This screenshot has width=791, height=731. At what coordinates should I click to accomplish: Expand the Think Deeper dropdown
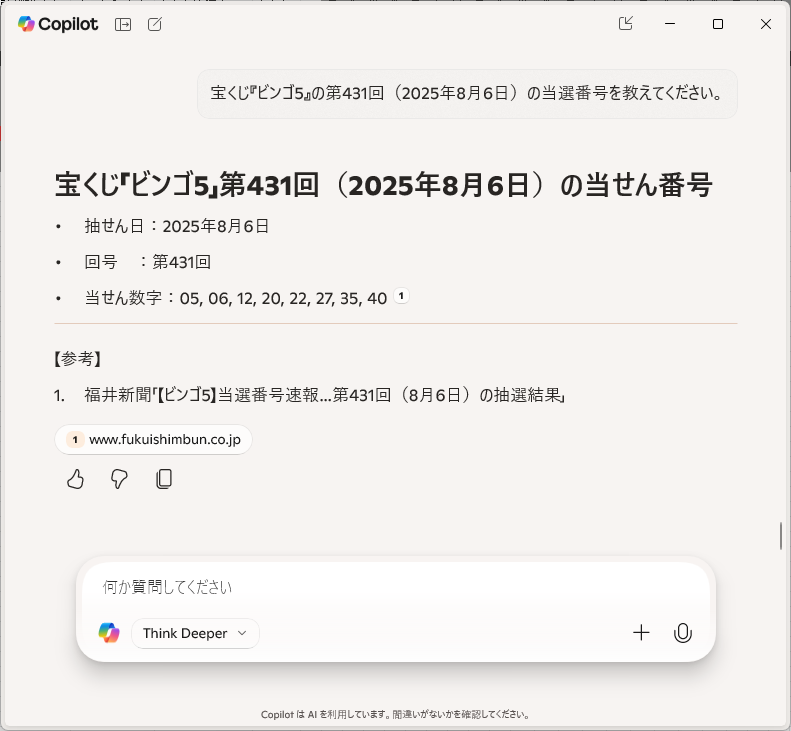[195, 633]
